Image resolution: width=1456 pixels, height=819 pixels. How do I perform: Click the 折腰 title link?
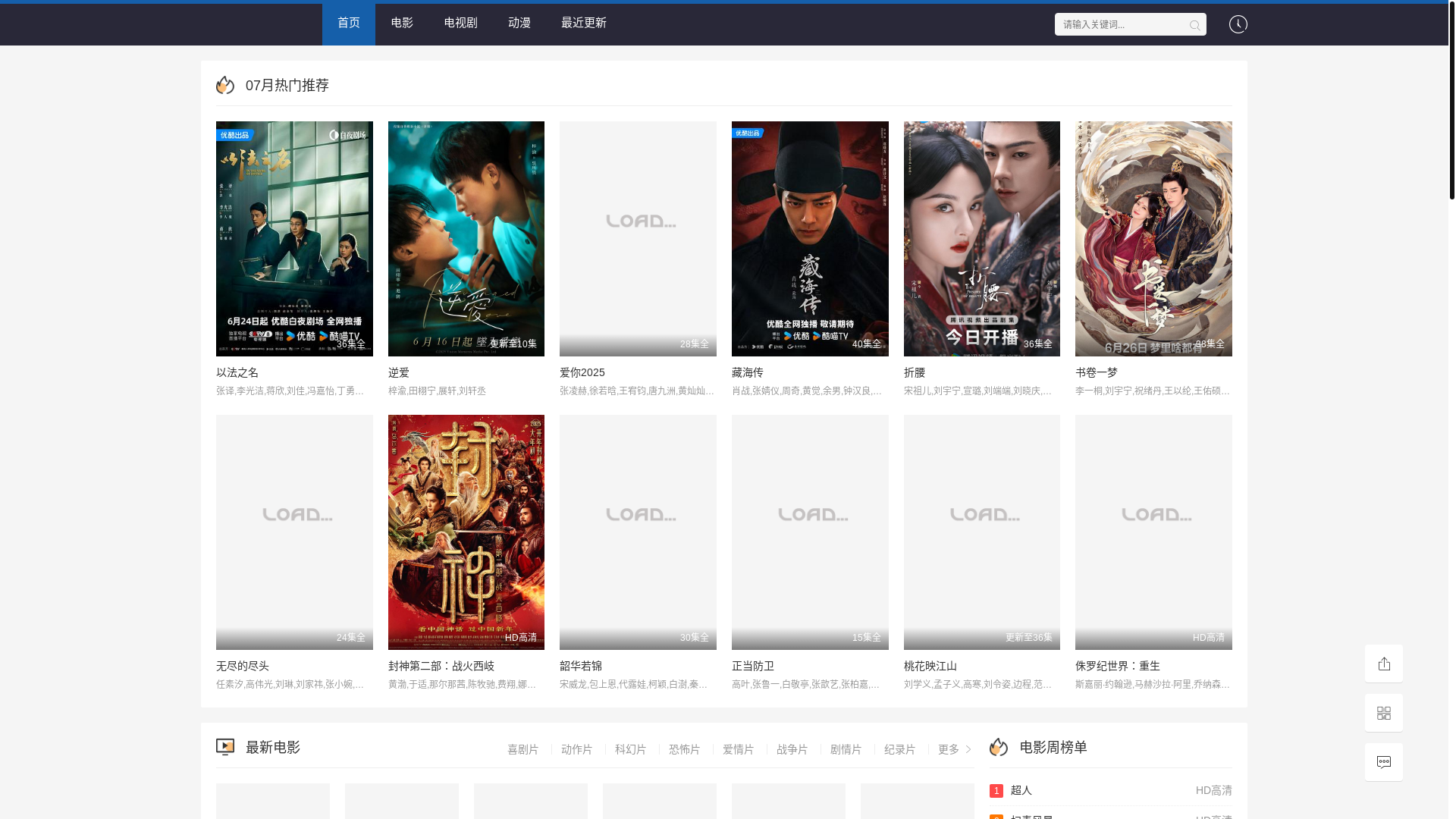pos(915,372)
